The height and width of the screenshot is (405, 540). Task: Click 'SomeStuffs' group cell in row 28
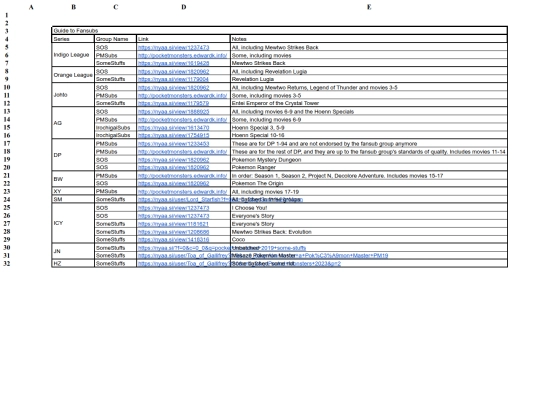(x=115, y=232)
